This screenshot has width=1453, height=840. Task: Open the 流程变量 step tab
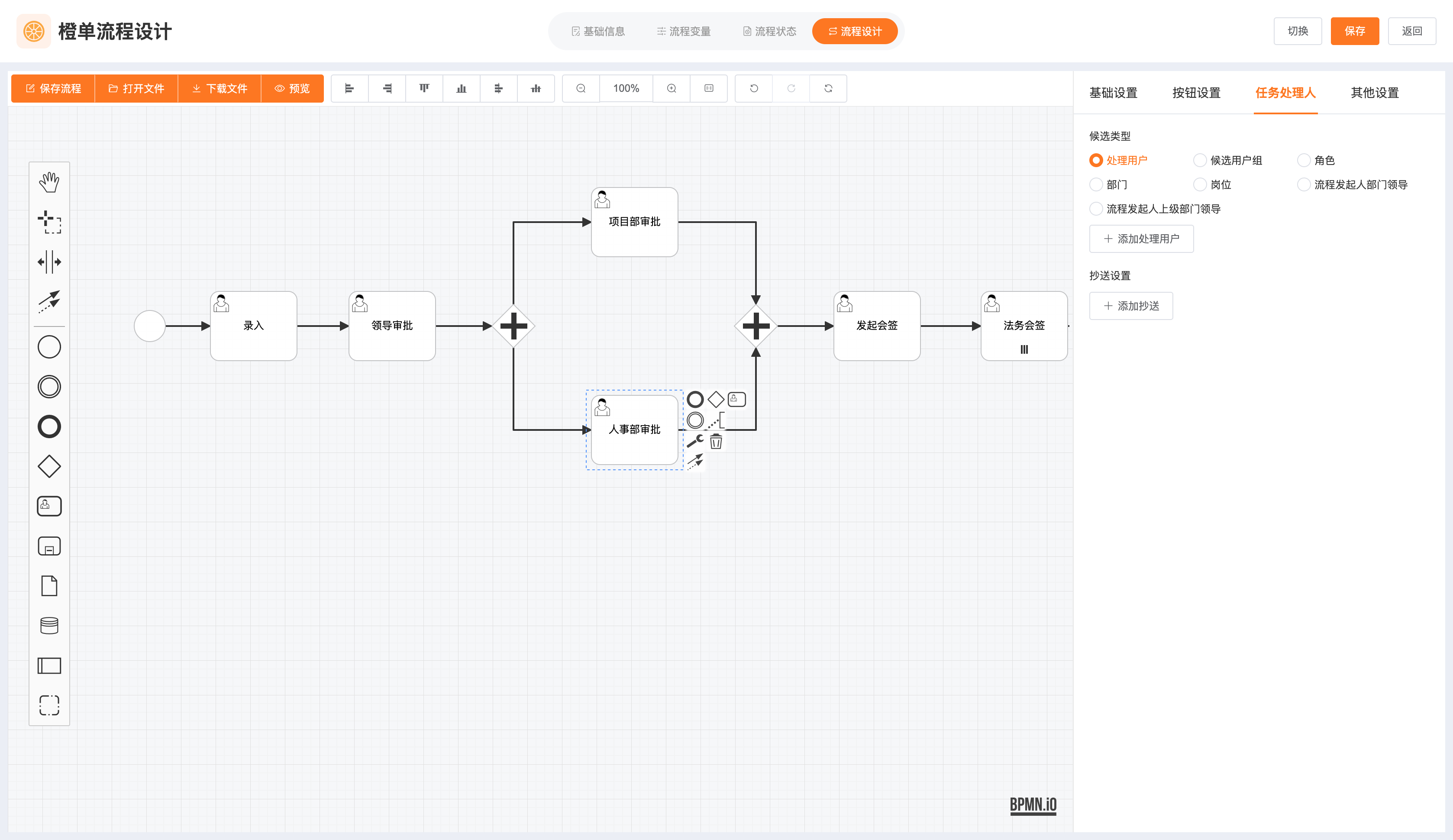click(683, 31)
